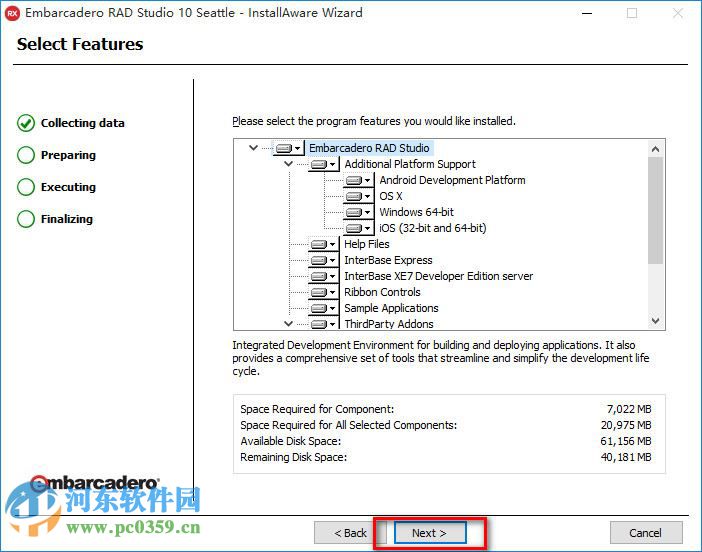The height and width of the screenshot is (552, 702).
Task: Click the Collecting data step checkmark
Action: coord(26,123)
